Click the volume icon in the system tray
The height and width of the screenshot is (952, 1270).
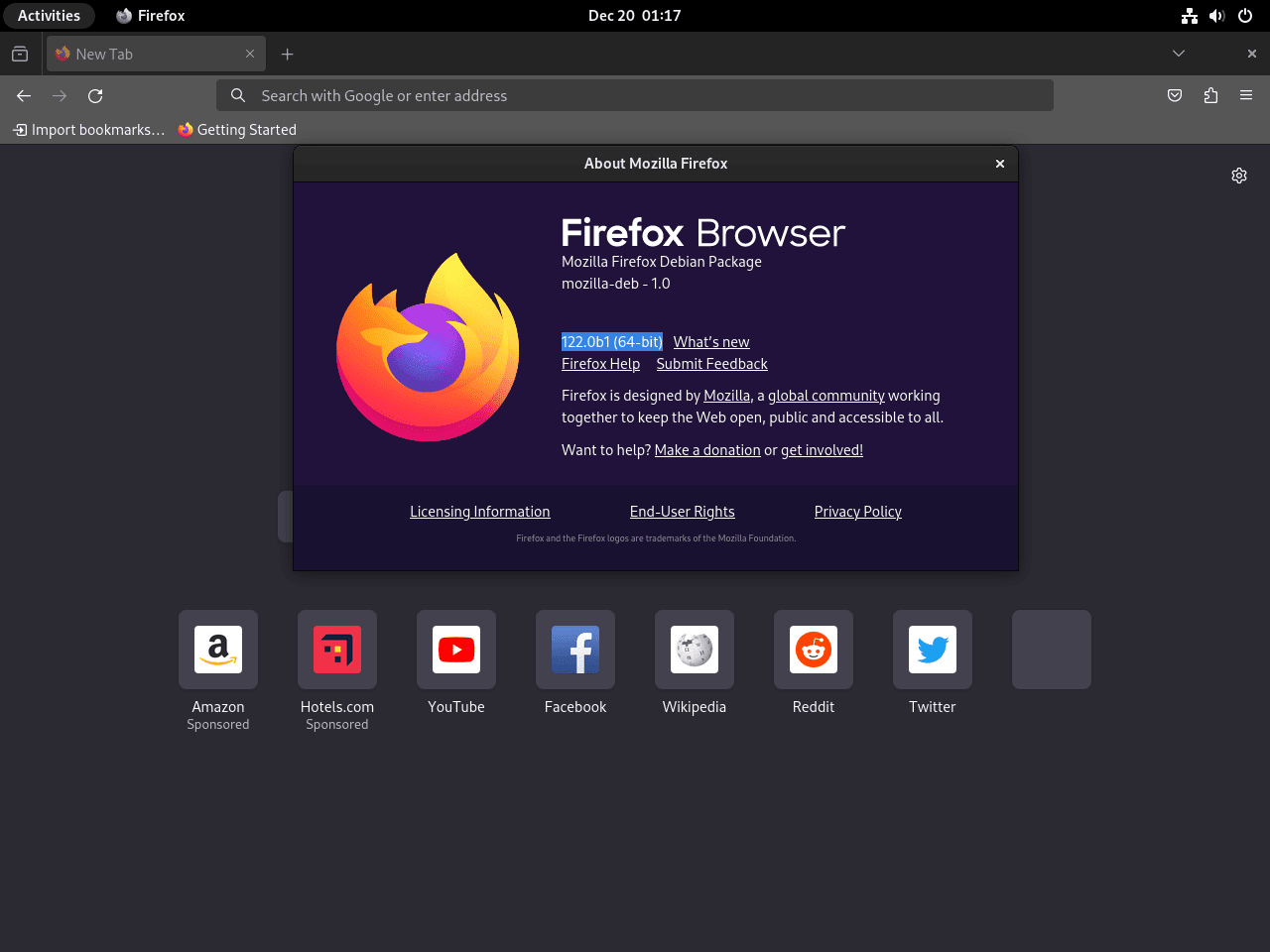(x=1216, y=15)
